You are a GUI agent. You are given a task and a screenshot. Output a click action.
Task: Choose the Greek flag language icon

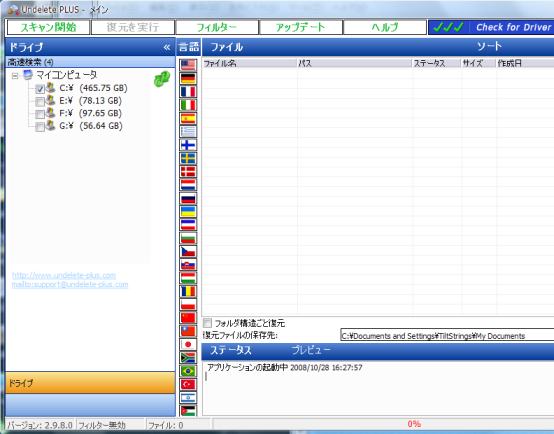pyautogui.click(x=188, y=132)
